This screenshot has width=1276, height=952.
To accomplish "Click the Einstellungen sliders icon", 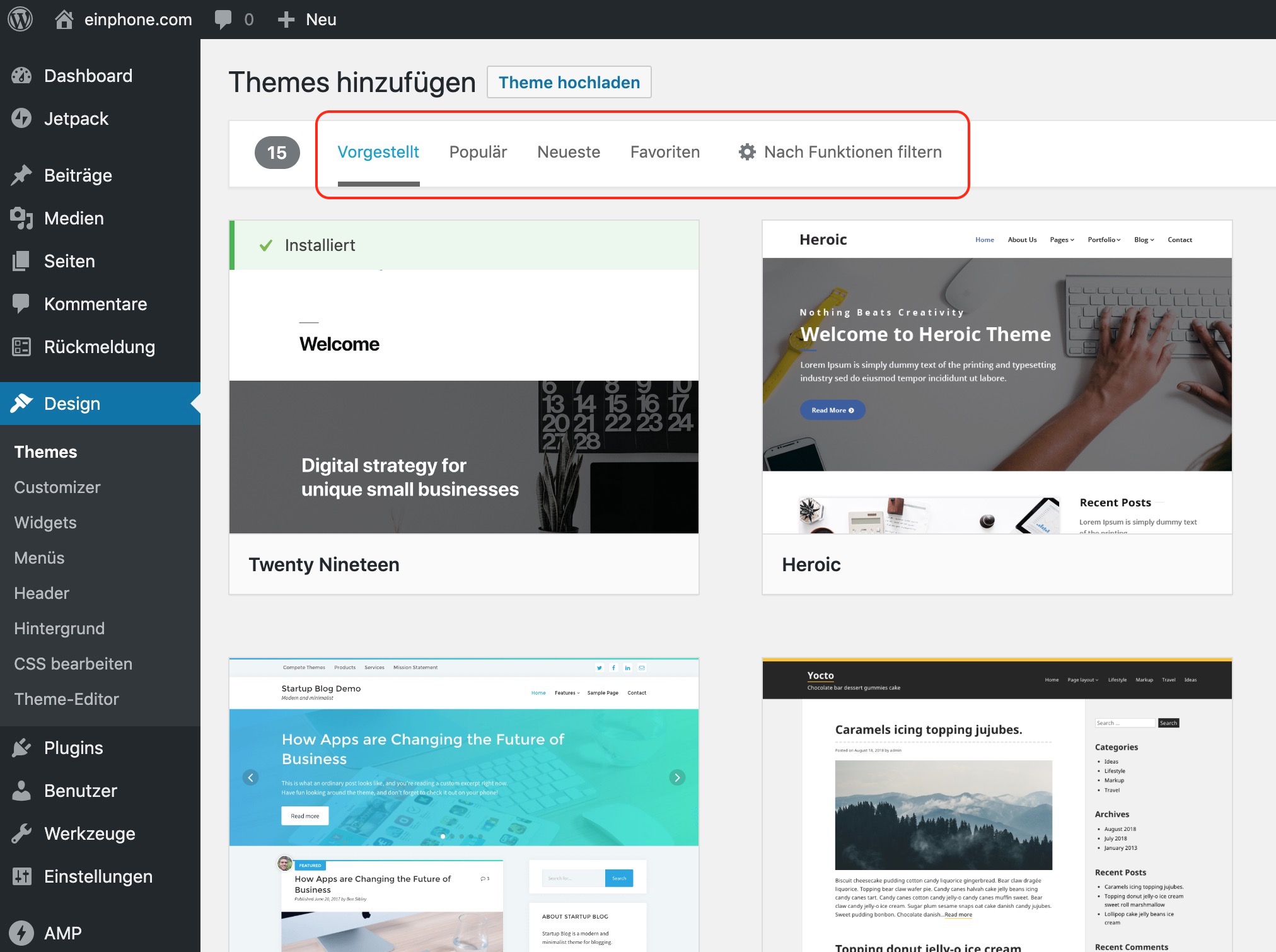I will pos(21,876).
